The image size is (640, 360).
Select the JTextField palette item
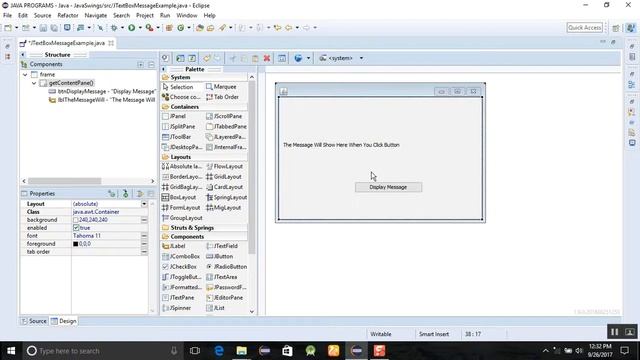tap(222, 246)
